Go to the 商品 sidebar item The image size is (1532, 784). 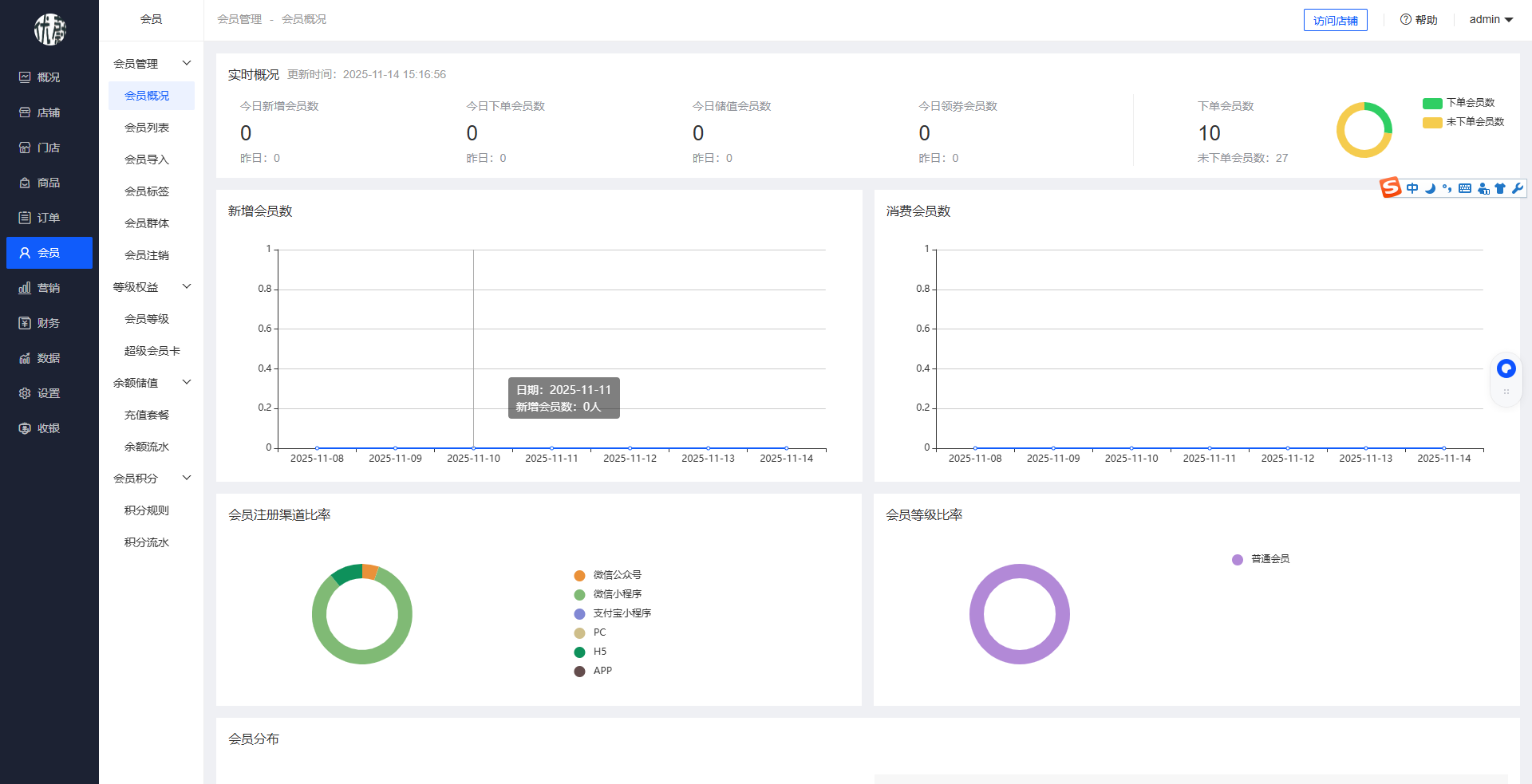click(48, 183)
